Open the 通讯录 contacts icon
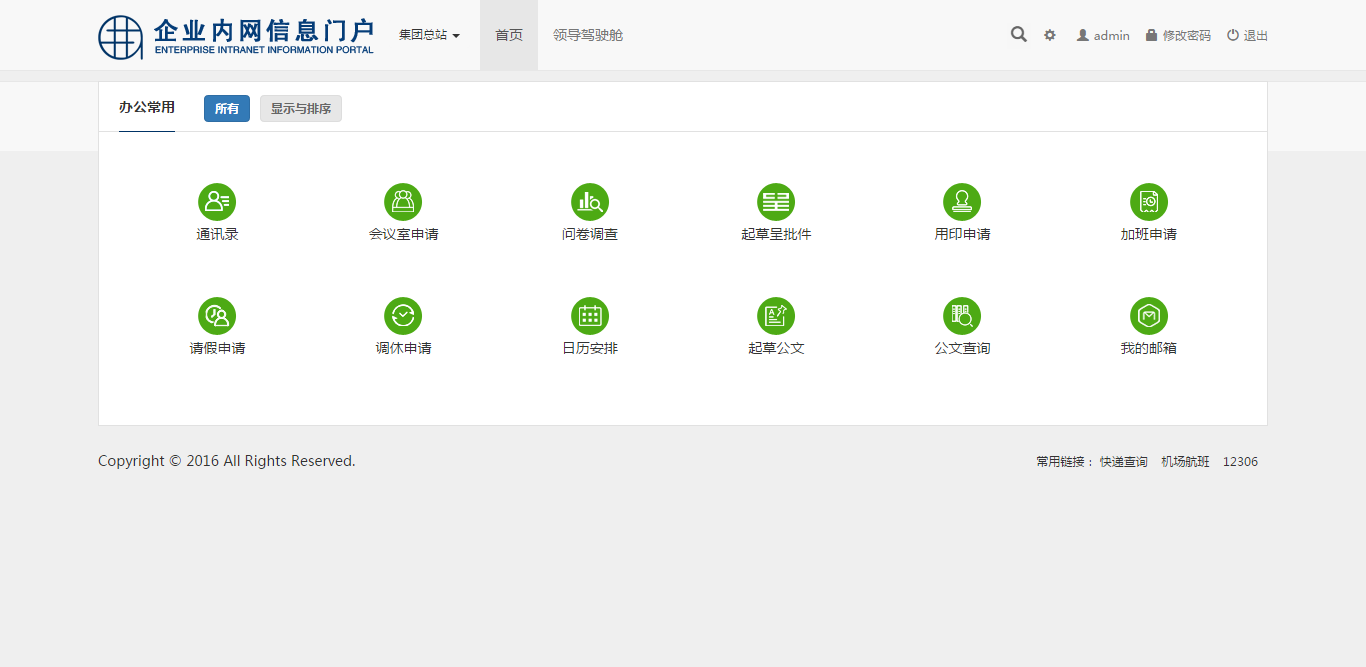This screenshot has width=1366, height=667. tap(217, 202)
